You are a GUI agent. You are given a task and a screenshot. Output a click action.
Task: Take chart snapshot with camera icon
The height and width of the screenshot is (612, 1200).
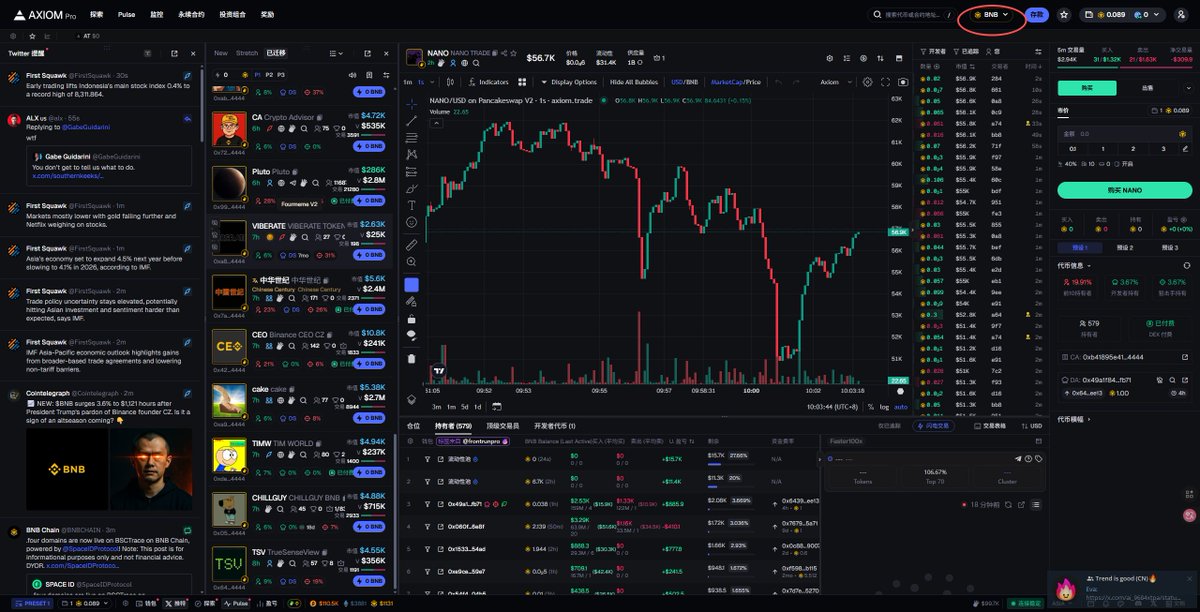(903, 82)
